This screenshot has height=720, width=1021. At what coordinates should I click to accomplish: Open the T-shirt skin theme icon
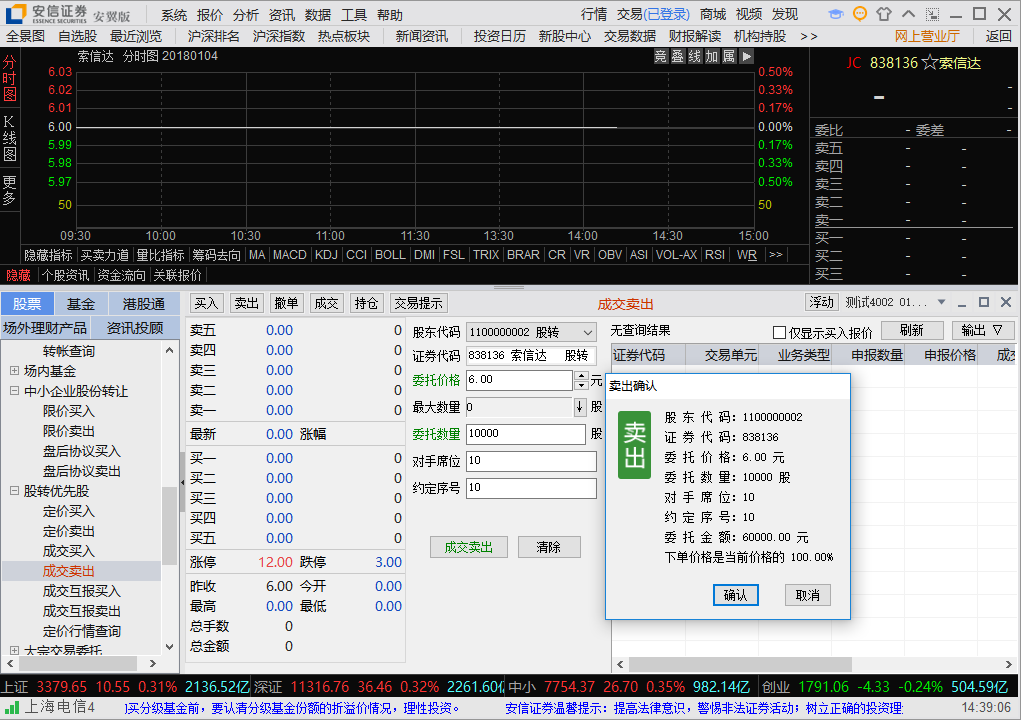coord(884,14)
